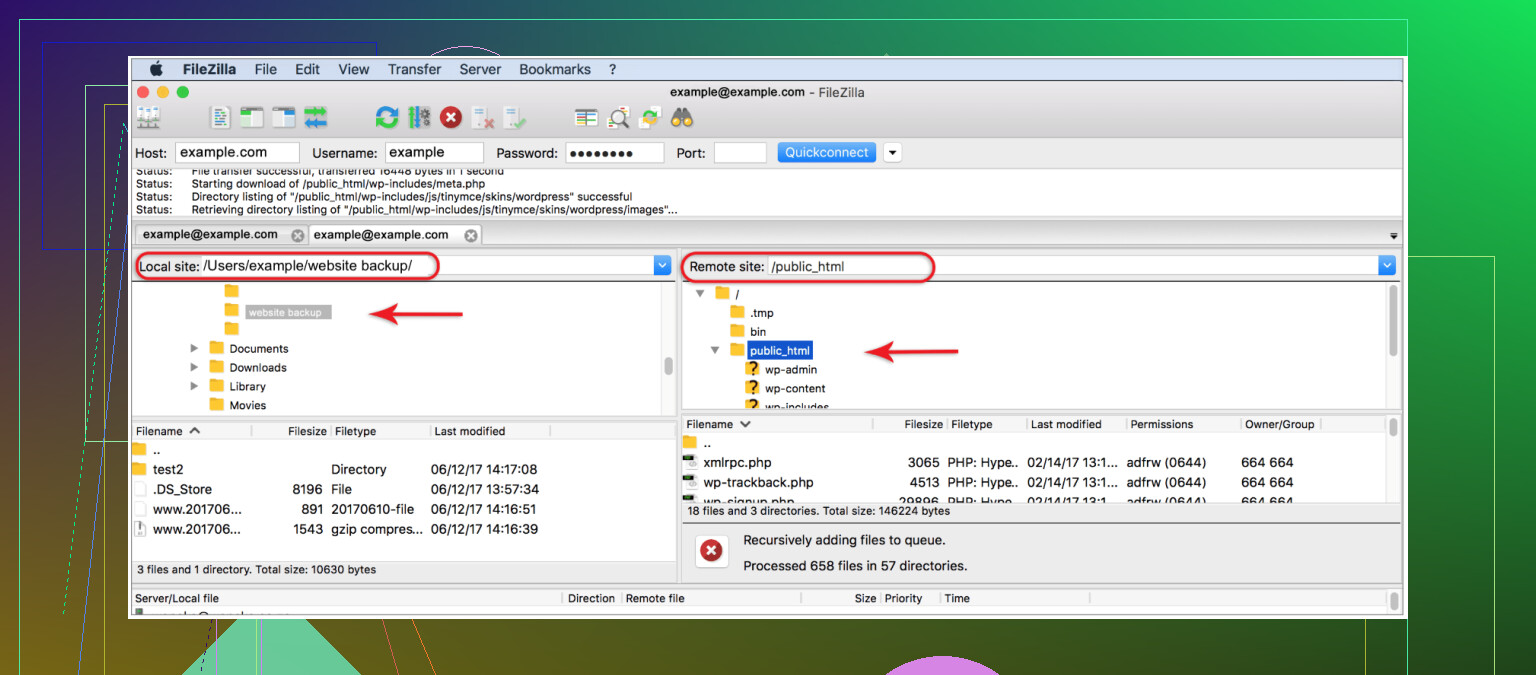The image size is (1536, 675).
Task: Open the ? help menu
Action: pyautogui.click(x=613, y=69)
